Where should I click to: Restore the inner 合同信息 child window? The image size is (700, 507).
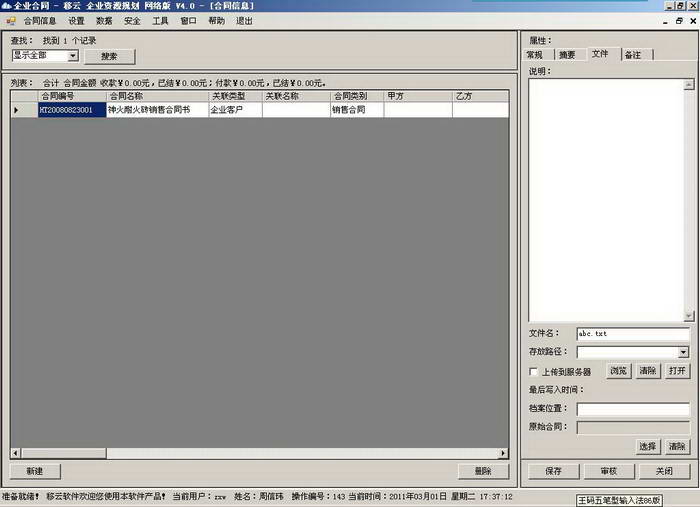(679, 21)
